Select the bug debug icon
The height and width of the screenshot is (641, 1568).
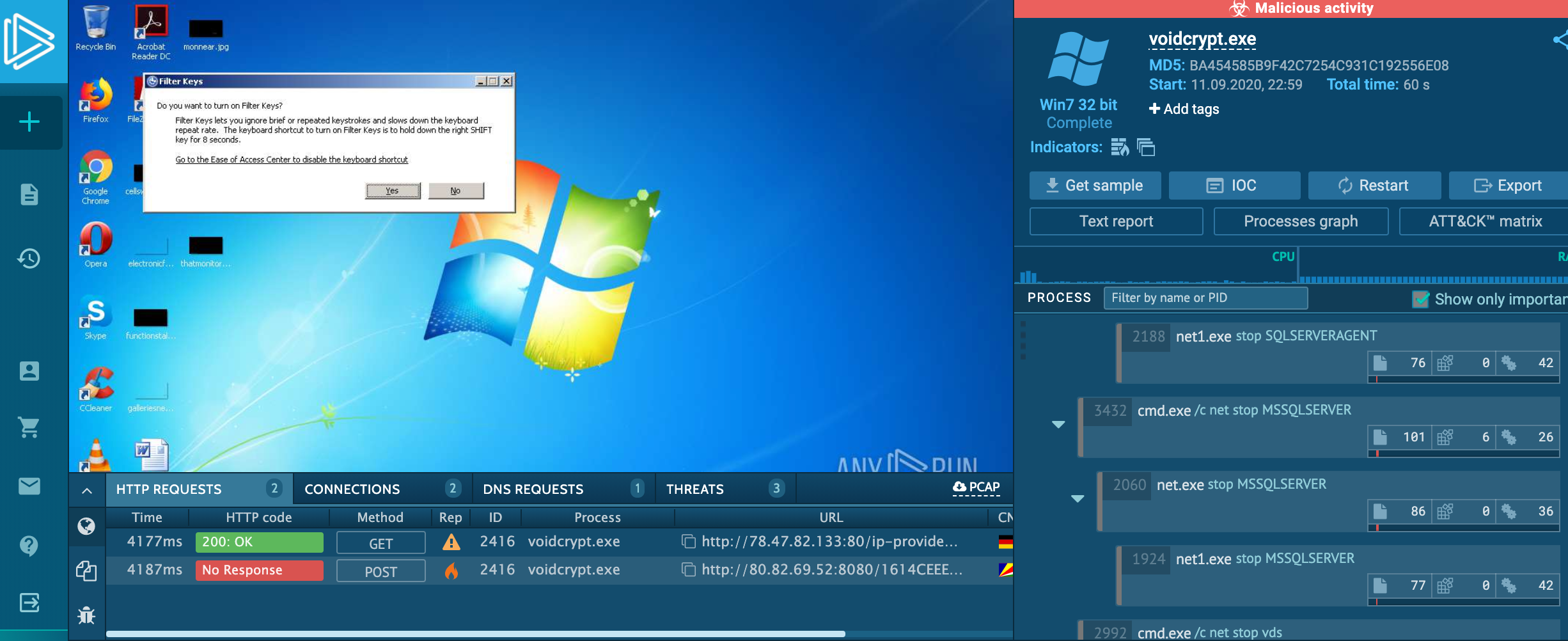tap(86, 615)
